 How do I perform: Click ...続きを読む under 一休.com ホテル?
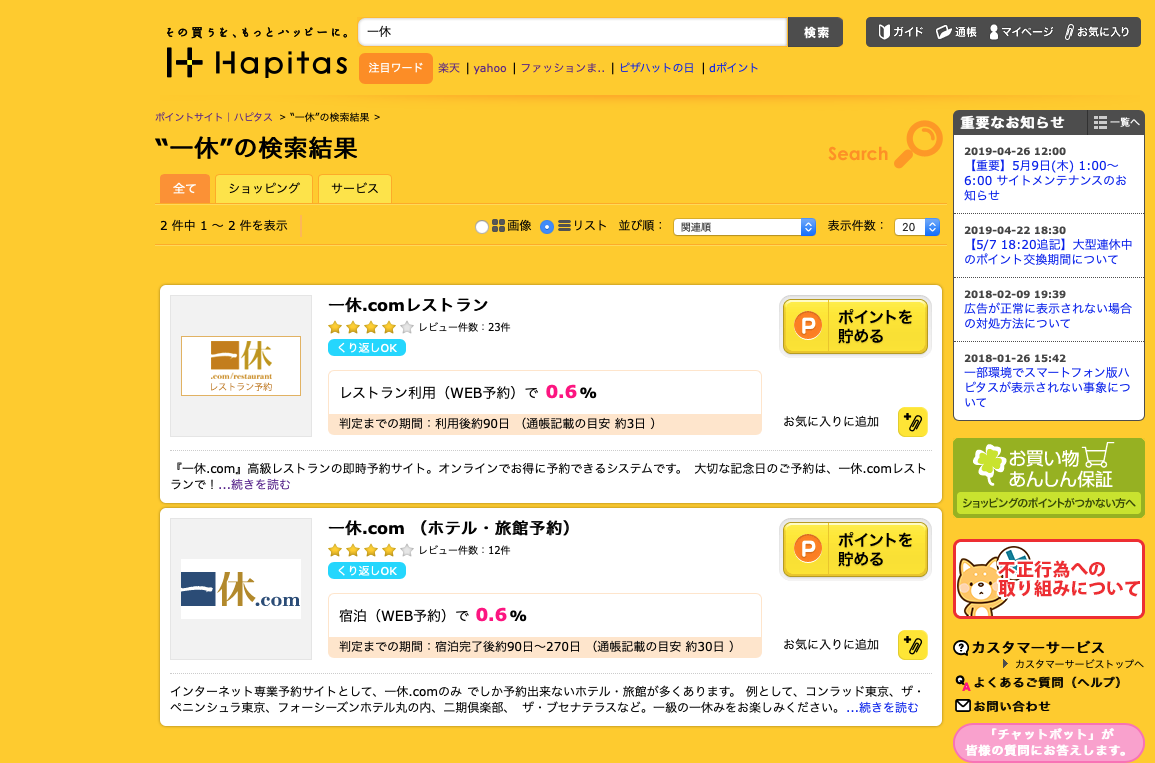coord(882,708)
